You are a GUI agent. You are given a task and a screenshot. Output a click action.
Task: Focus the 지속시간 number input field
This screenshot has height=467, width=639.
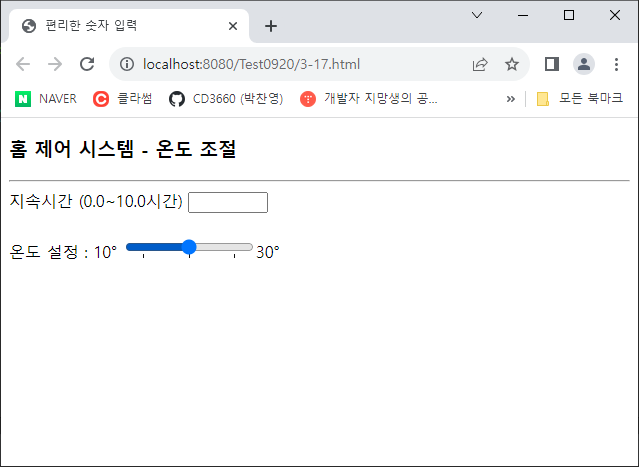click(228, 203)
